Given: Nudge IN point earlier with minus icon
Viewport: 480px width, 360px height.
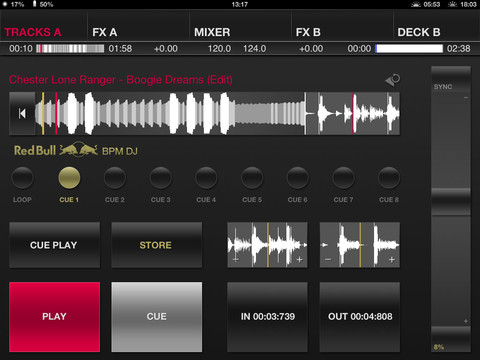Looking at the screenshot, I should coord(236,259).
